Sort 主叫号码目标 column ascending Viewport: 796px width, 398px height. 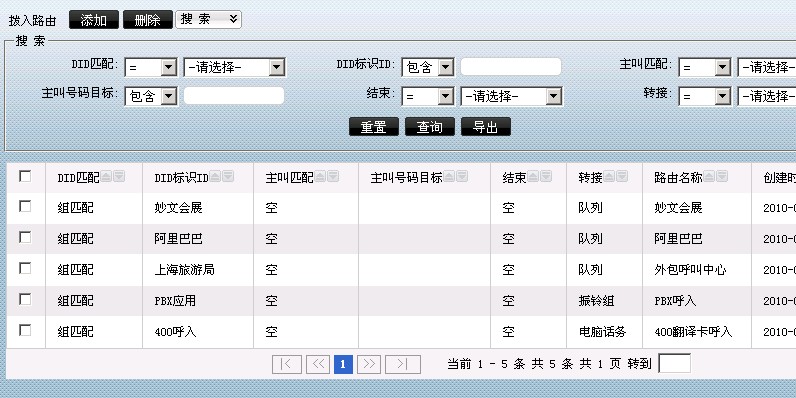pos(449,177)
